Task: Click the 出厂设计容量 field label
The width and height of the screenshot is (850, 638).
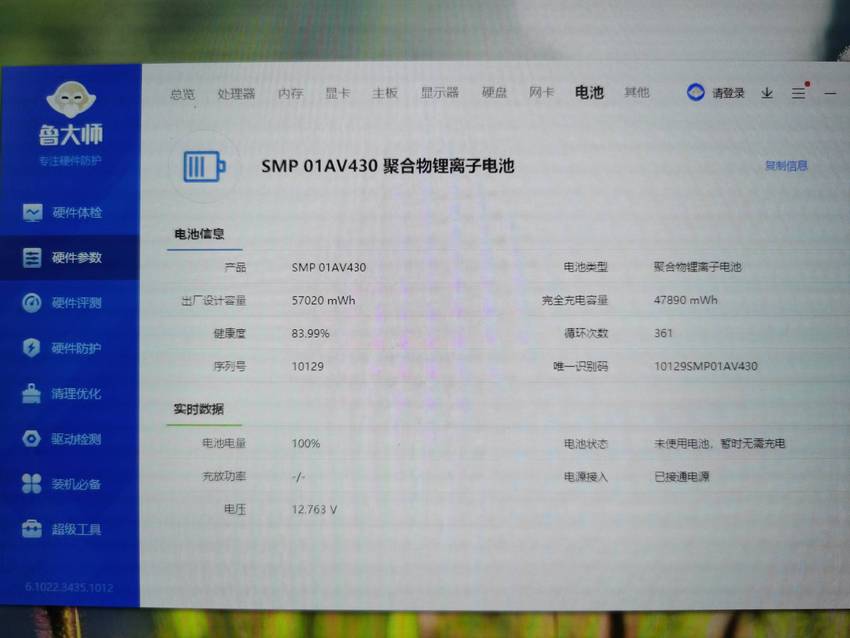Action: [x=214, y=301]
